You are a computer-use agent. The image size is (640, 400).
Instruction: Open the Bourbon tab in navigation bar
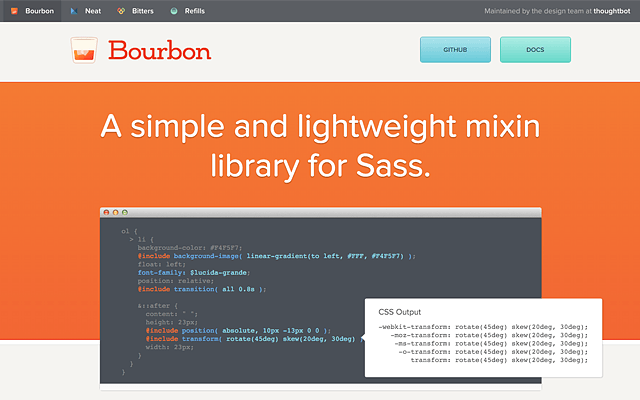click(x=32, y=11)
